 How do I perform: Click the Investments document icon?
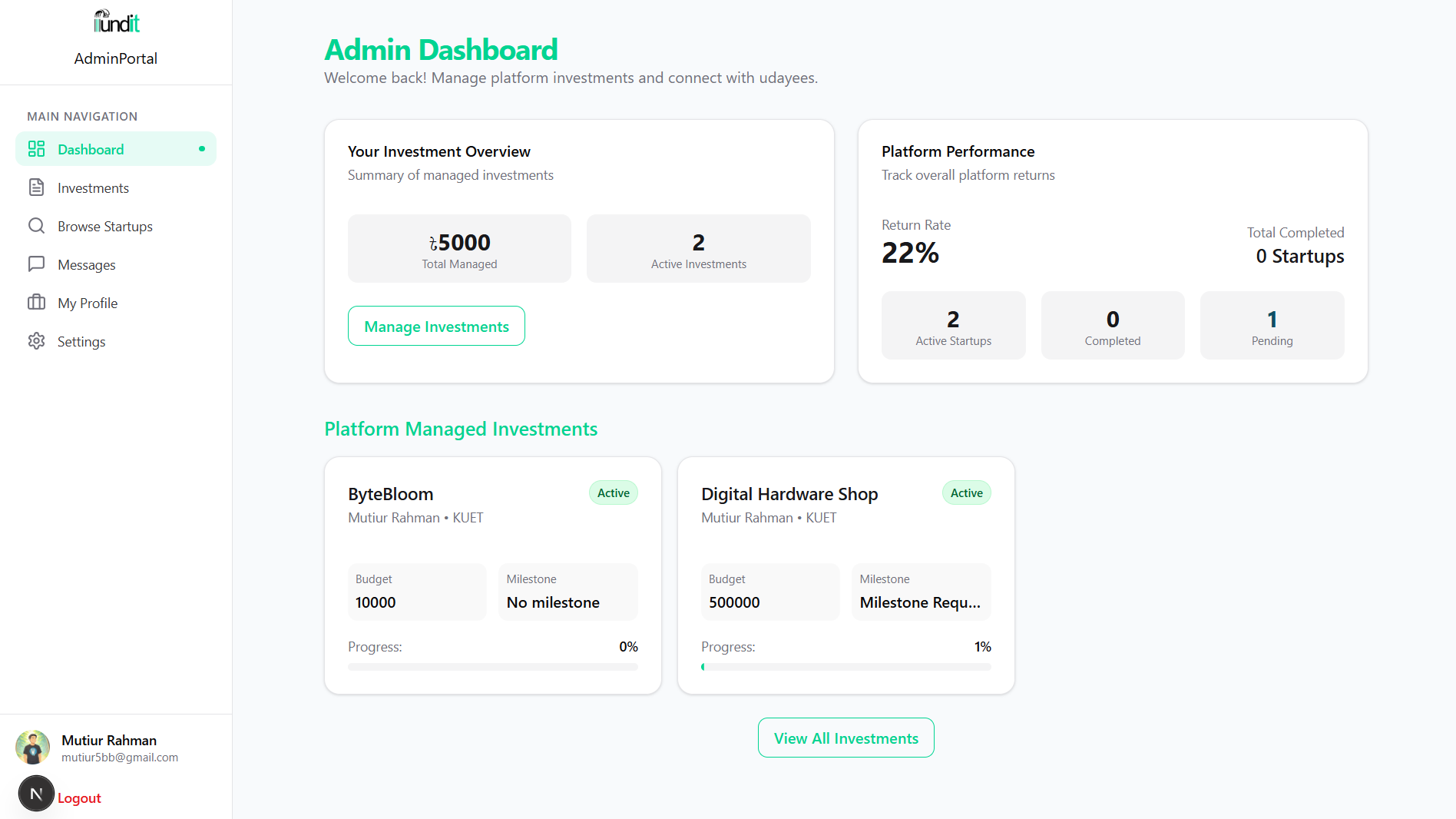click(36, 187)
